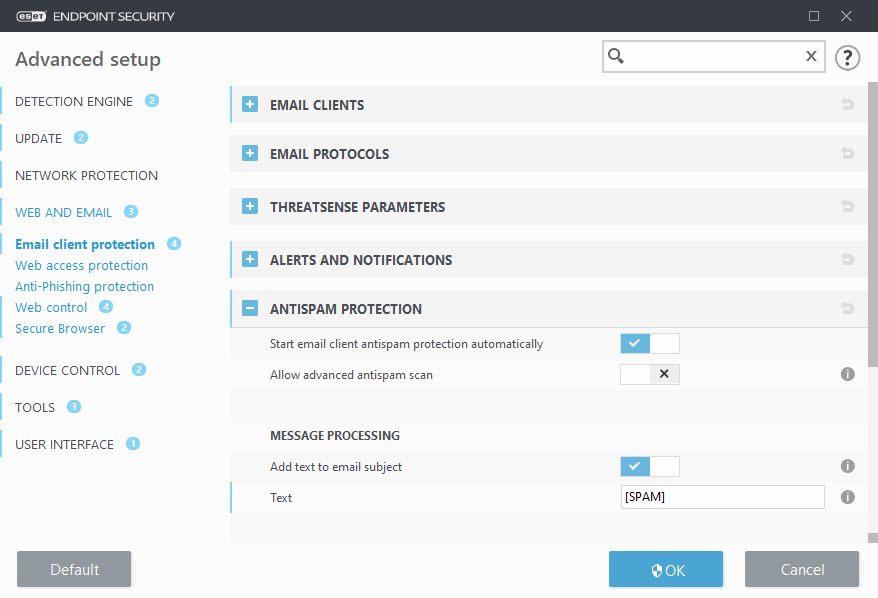Click the spam subject Text input field
The image size is (878, 598).
pyautogui.click(x=722, y=497)
